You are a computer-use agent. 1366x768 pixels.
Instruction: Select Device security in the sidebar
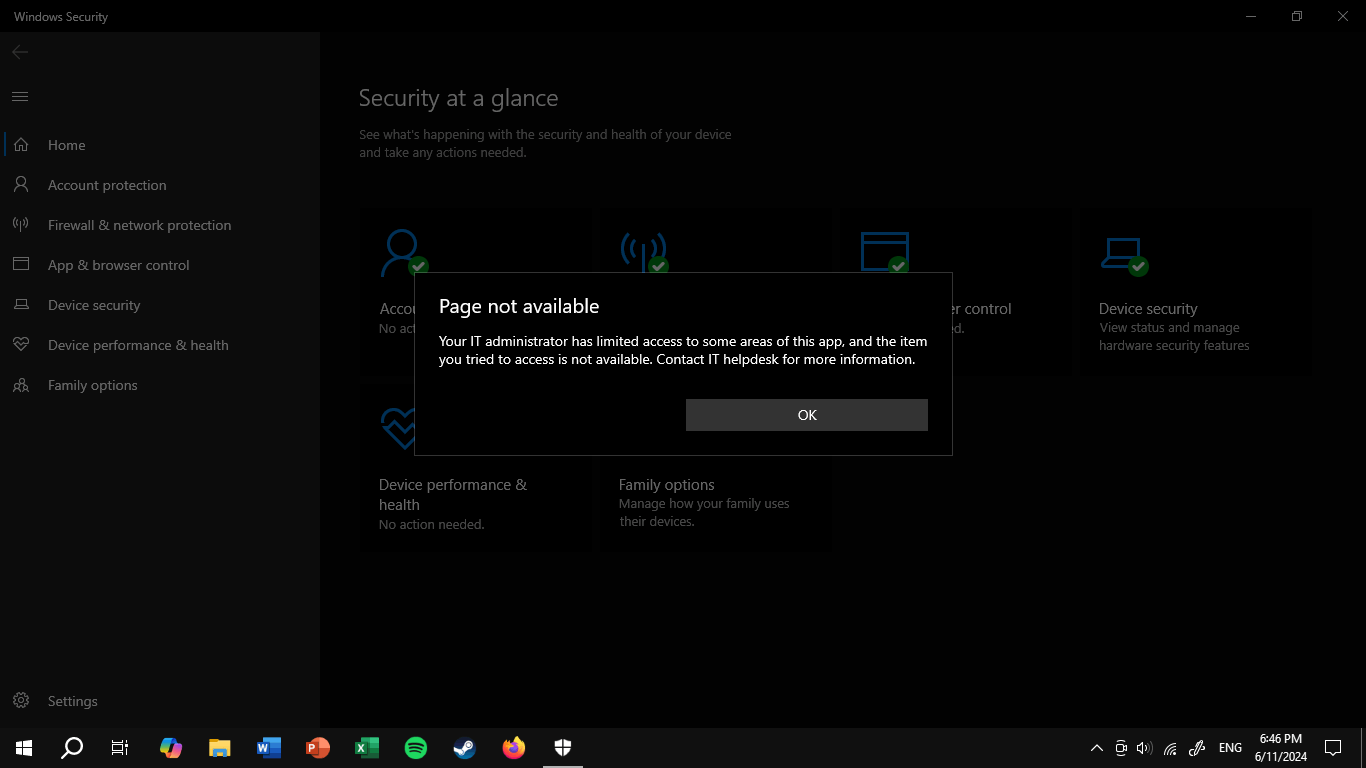tap(160, 305)
